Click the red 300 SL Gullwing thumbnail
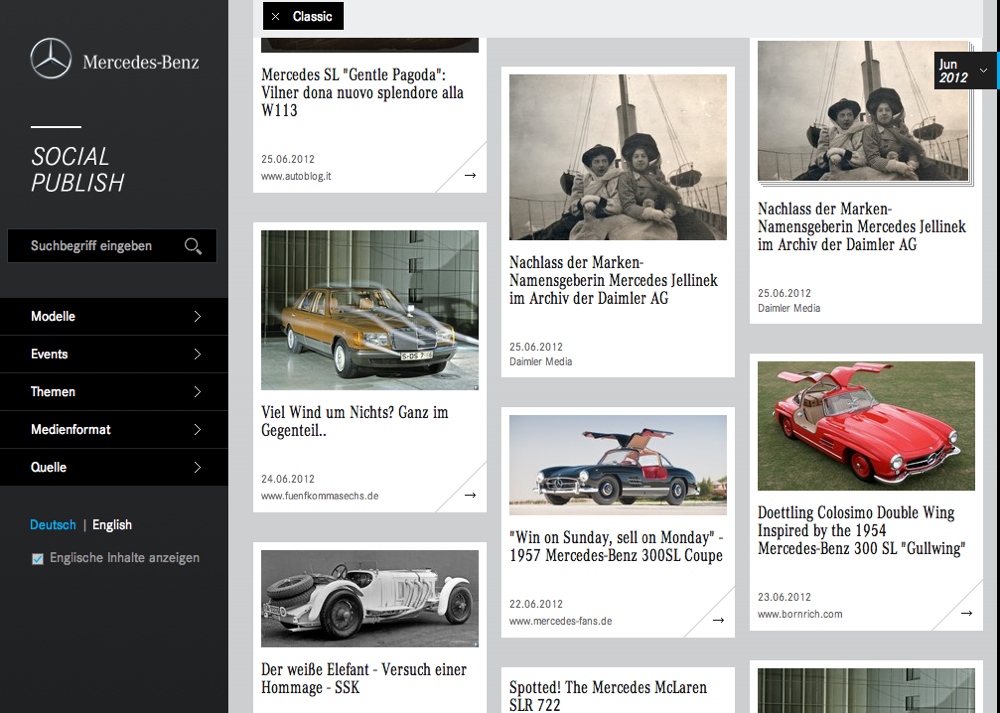The width and height of the screenshot is (1000, 713). click(866, 426)
